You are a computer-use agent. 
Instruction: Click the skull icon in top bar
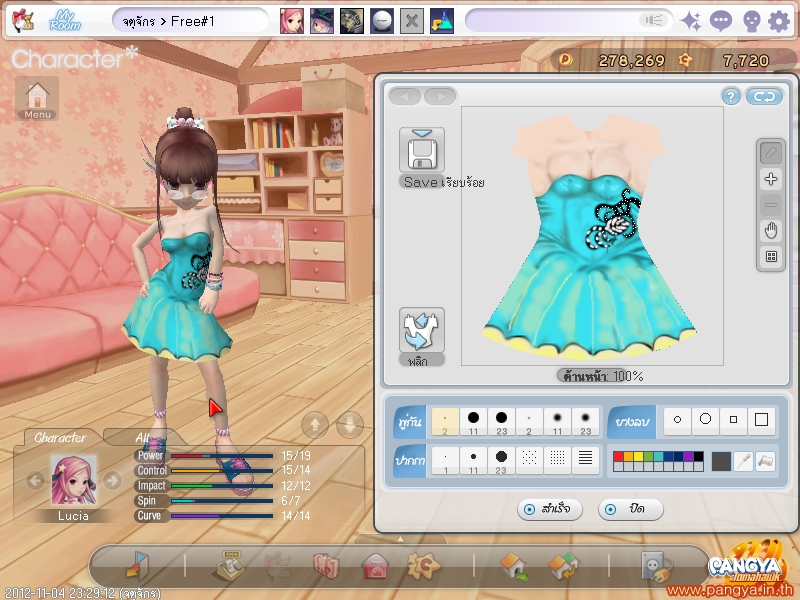[751, 22]
